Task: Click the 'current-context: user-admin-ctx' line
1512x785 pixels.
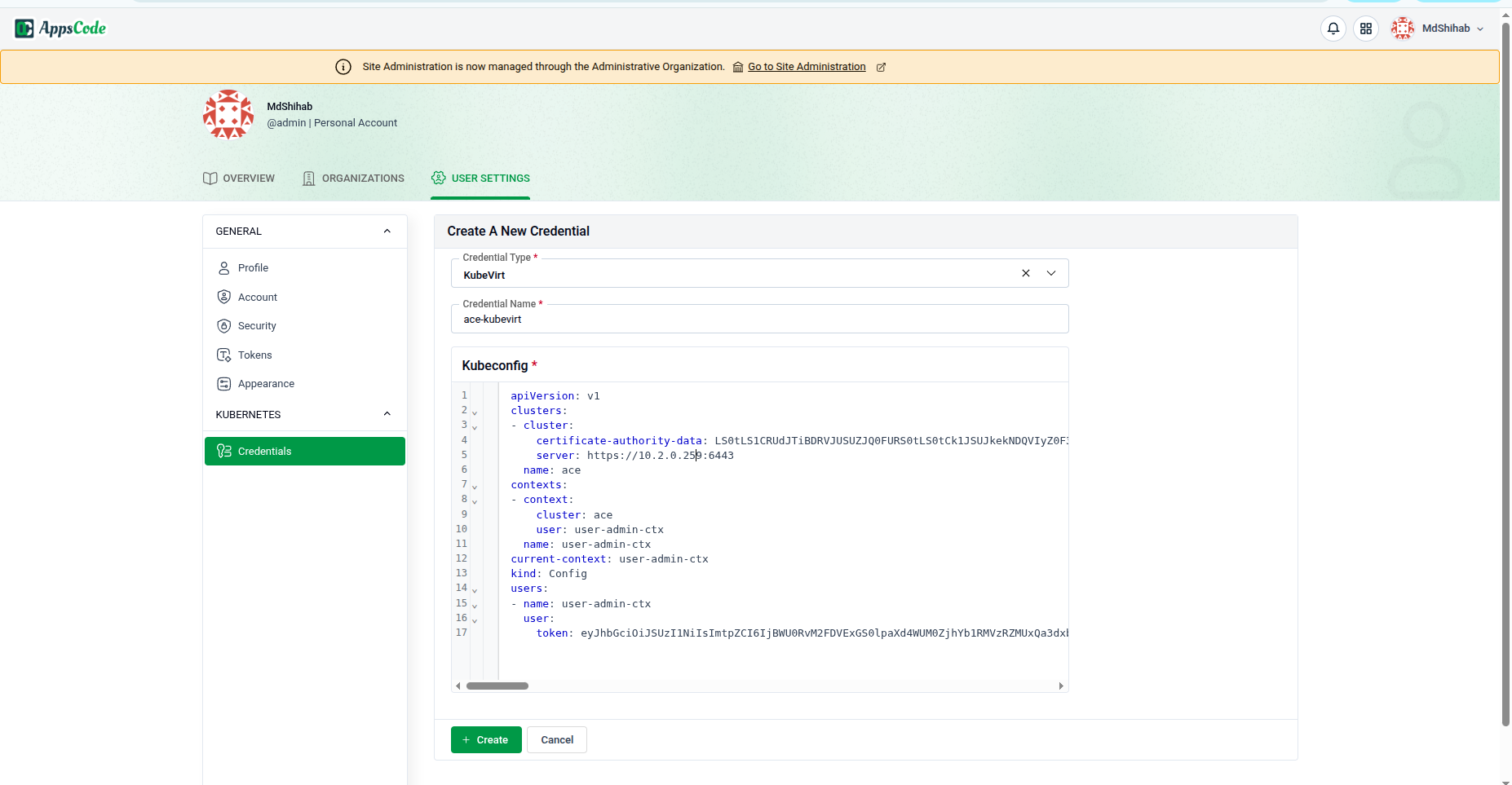Action: tap(609, 559)
